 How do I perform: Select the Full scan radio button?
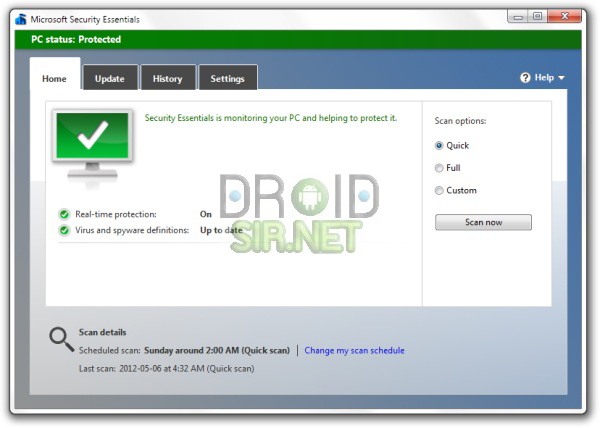[x=439, y=168]
